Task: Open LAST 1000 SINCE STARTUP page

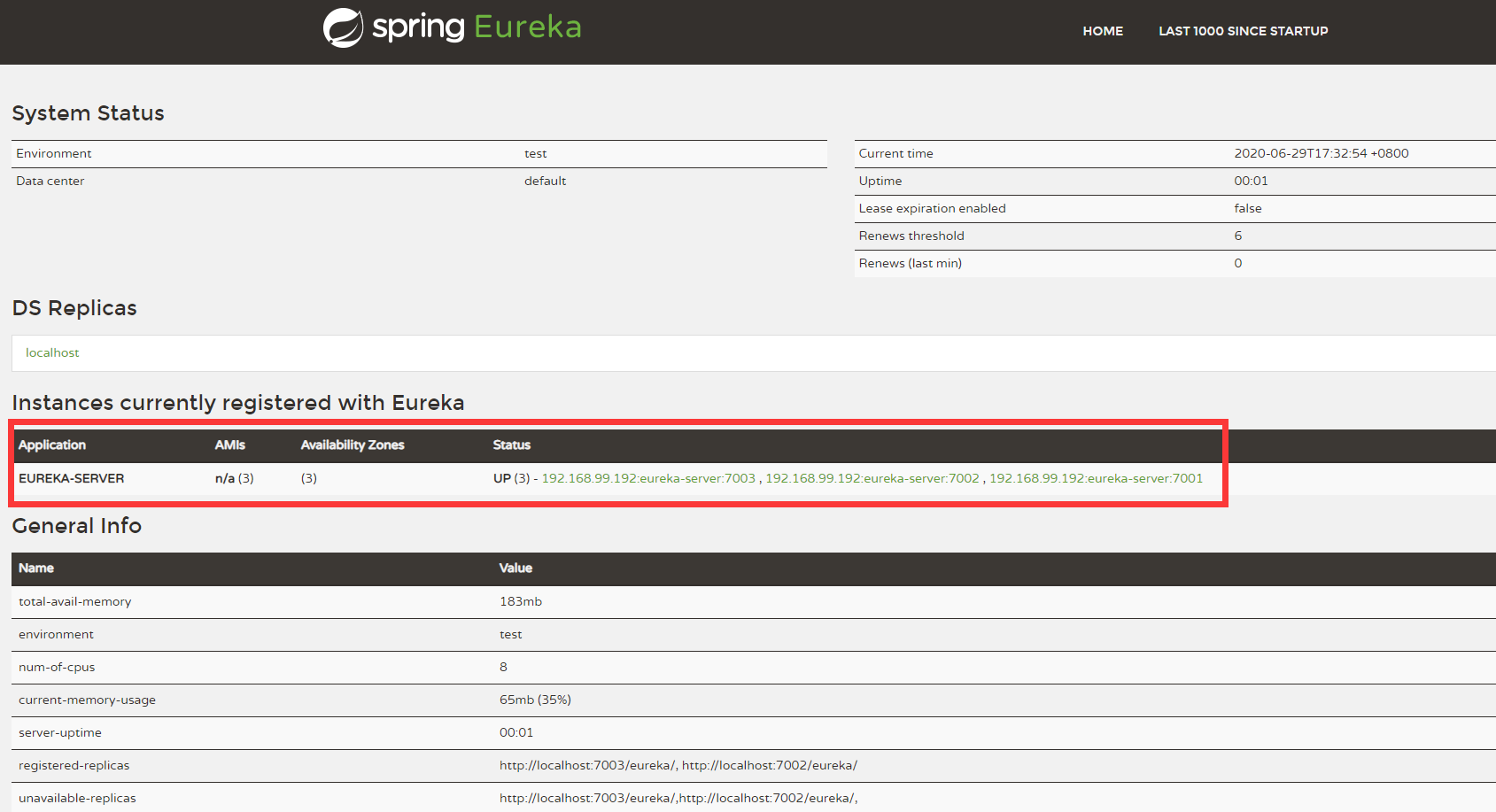Action: [x=1244, y=31]
